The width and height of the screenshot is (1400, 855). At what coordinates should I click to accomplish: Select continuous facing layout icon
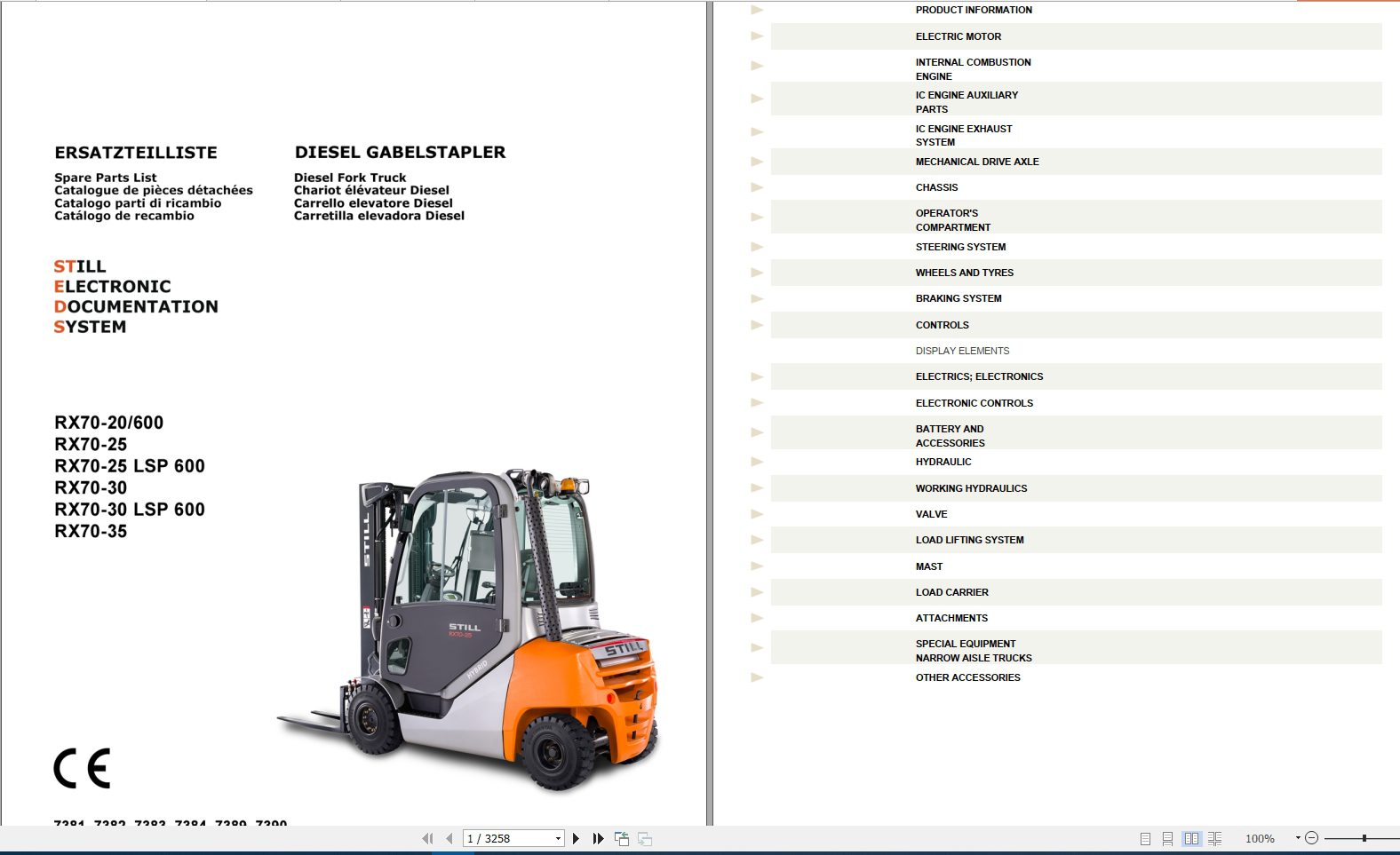click(x=1214, y=838)
